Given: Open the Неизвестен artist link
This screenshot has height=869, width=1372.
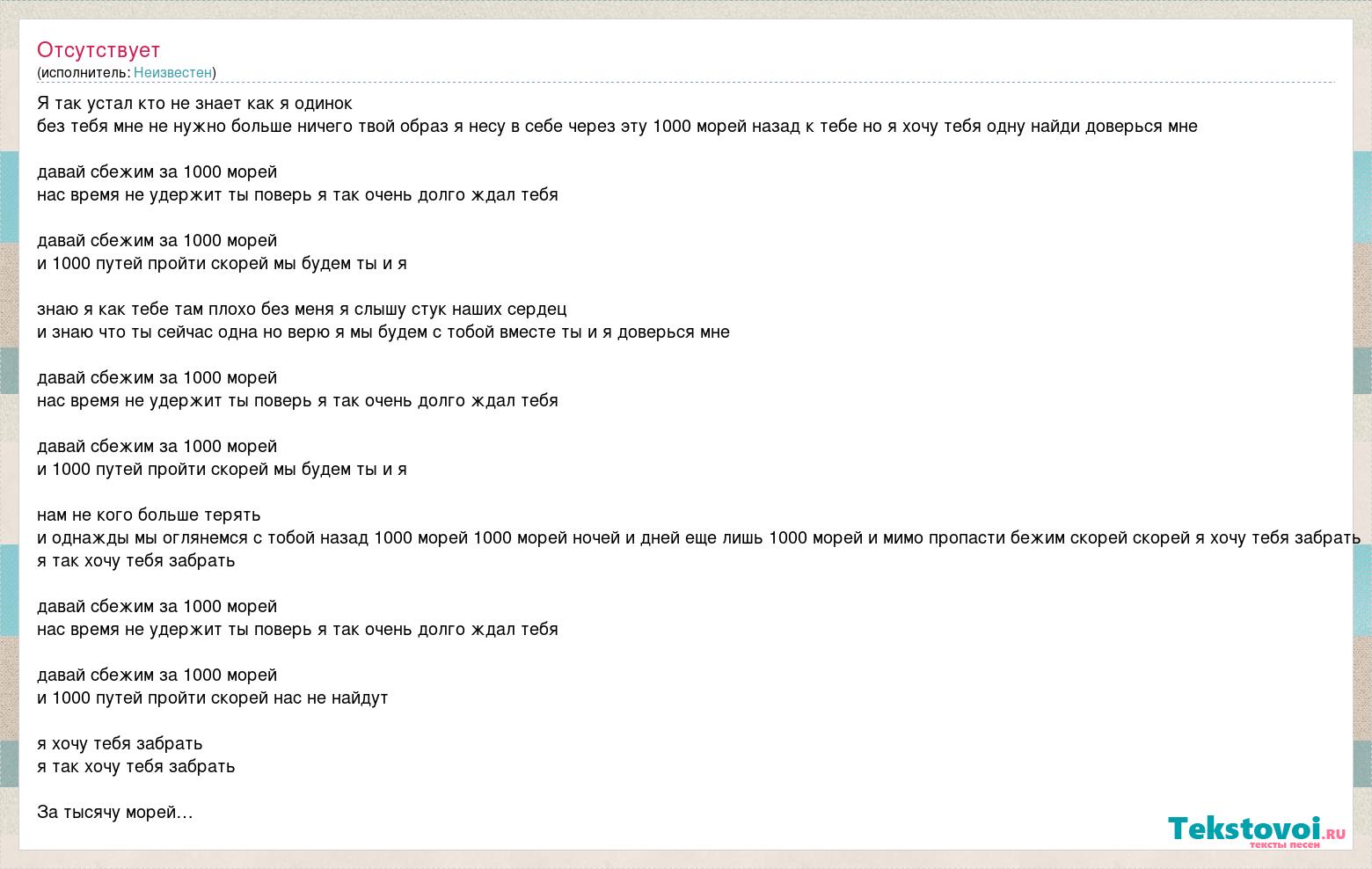Looking at the screenshot, I should point(172,73).
